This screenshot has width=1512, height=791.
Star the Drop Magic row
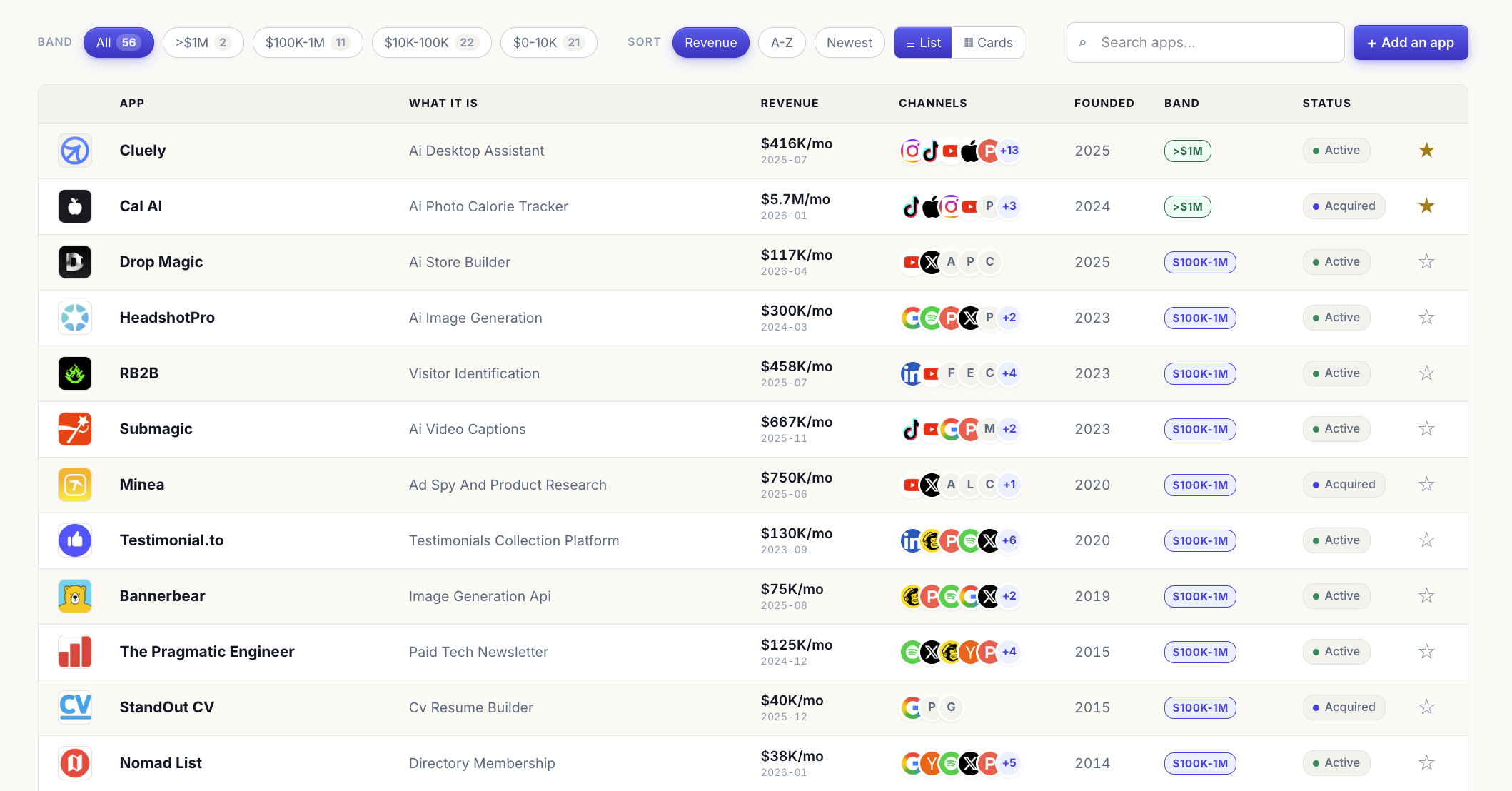click(1426, 262)
